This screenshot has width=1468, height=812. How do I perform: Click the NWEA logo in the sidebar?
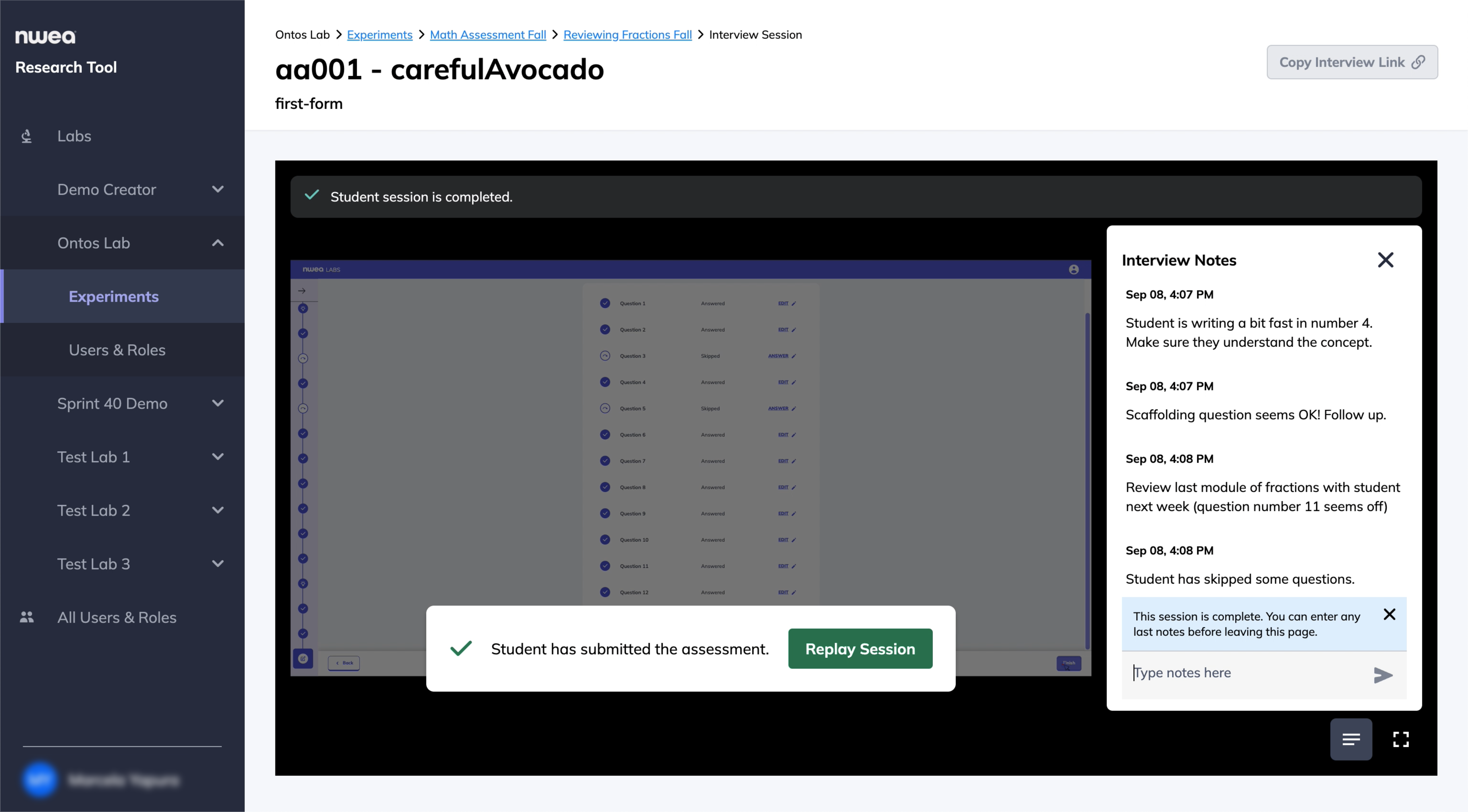click(x=46, y=37)
